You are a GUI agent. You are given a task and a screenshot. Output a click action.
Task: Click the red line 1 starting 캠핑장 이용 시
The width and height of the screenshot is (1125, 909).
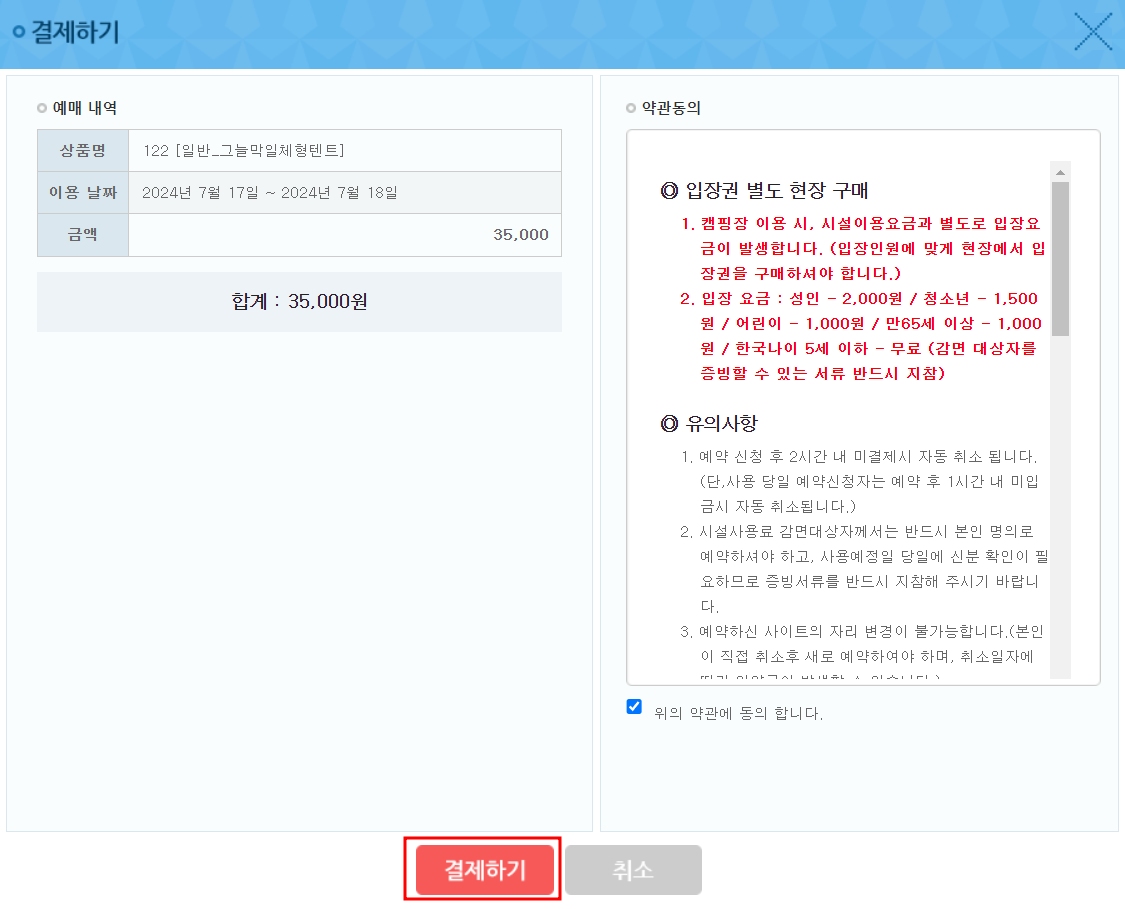tap(863, 248)
